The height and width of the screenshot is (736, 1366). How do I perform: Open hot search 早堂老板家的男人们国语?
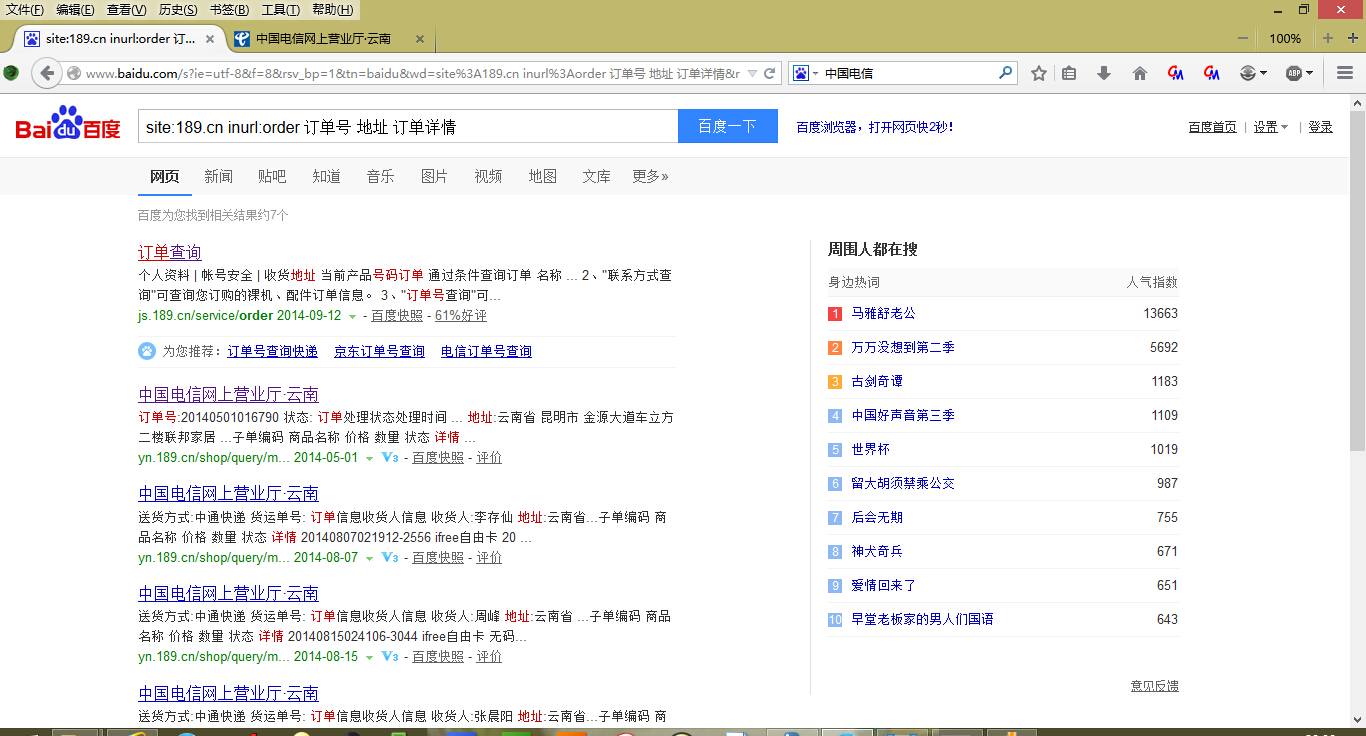(922, 620)
